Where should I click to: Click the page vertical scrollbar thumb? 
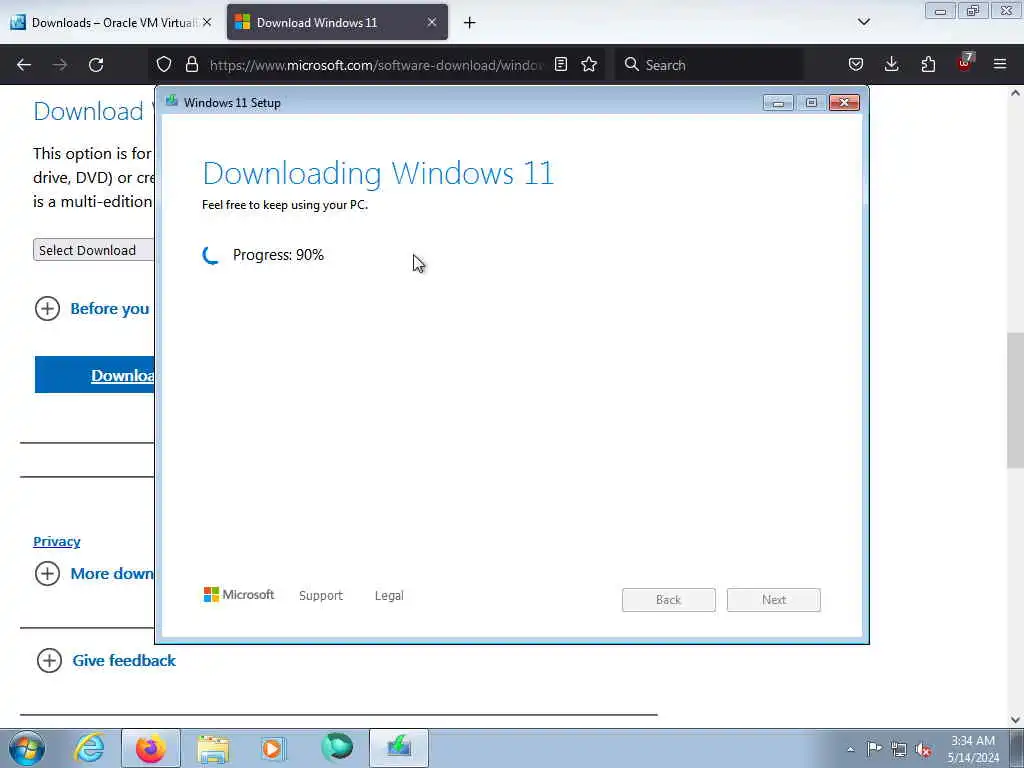(x=1015, y=400)
